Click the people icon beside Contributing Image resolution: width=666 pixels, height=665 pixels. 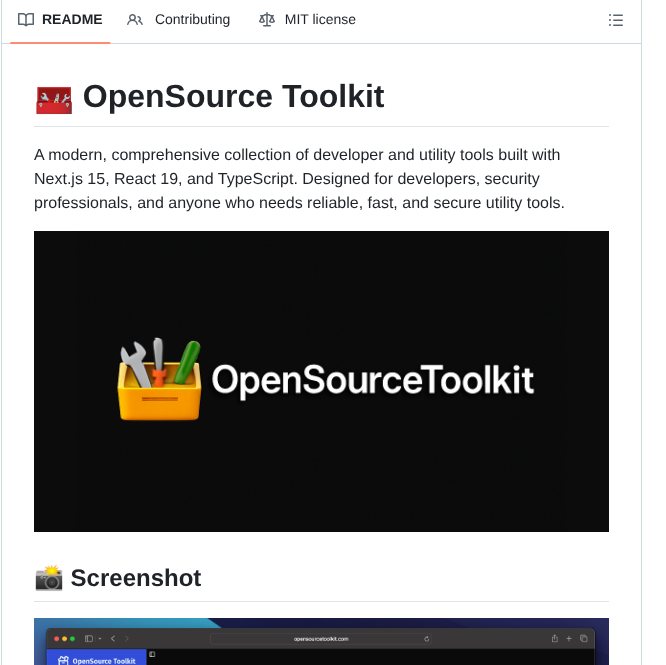pos(135,20)
